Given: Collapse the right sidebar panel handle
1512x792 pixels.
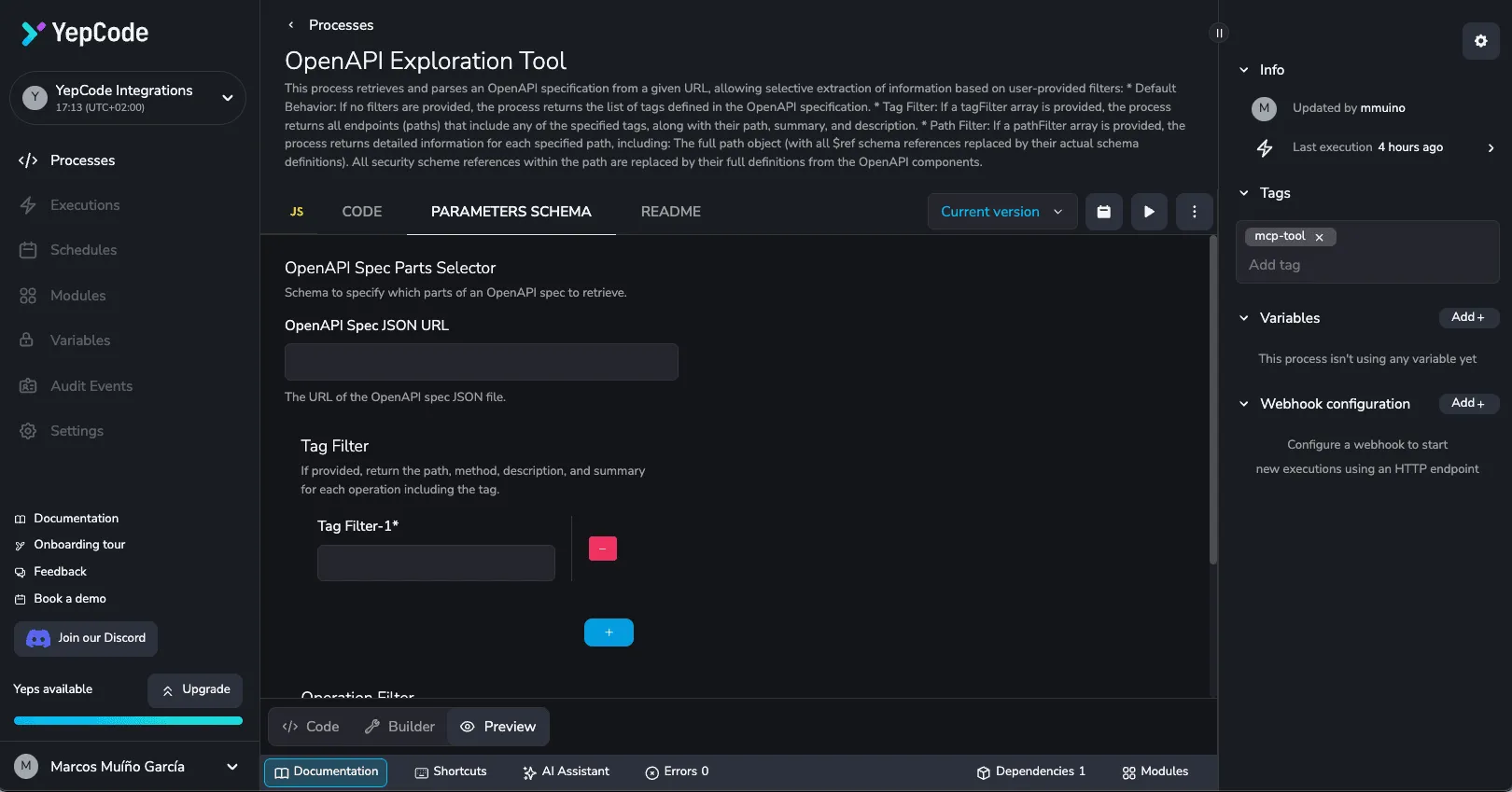Looking at the screenshot, I should 1219,34.
